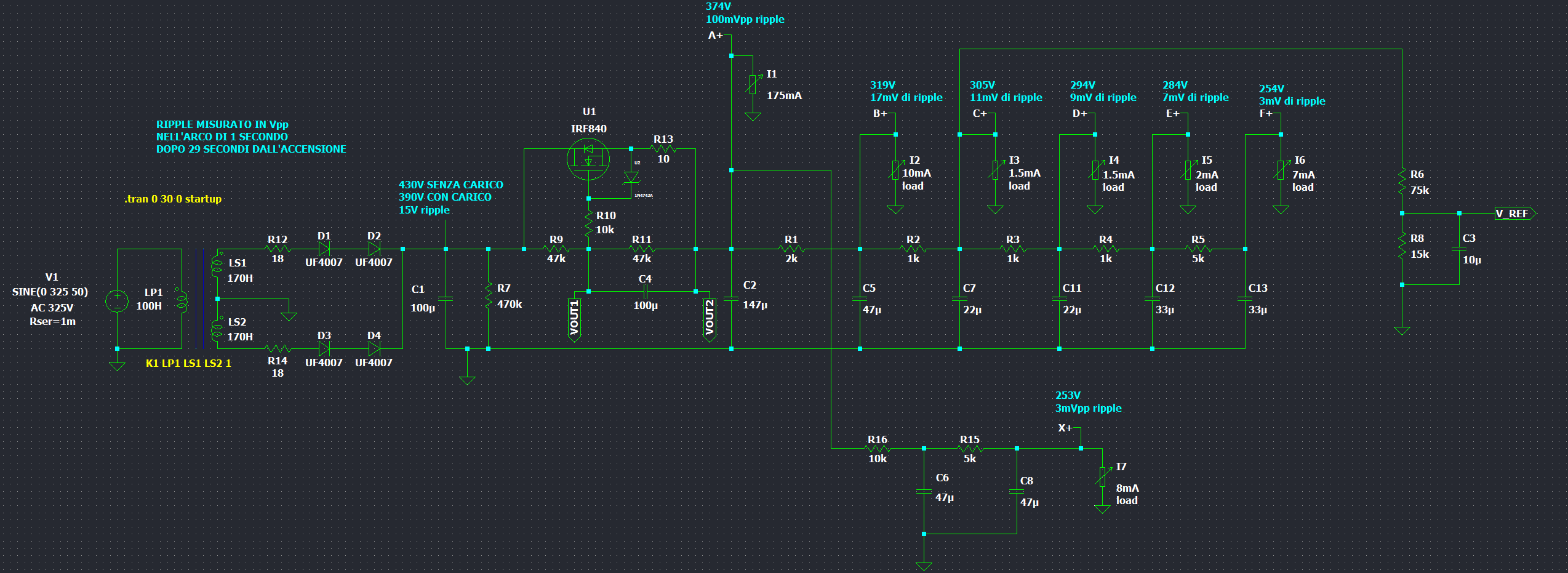
Task: Click the D1 UF4007 diode symbol
Action: point(324,249)
